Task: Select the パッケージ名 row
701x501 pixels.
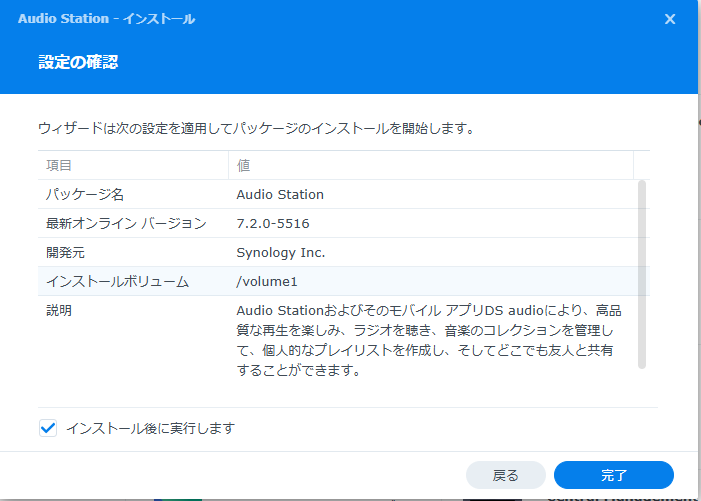Action: point(85,194)
